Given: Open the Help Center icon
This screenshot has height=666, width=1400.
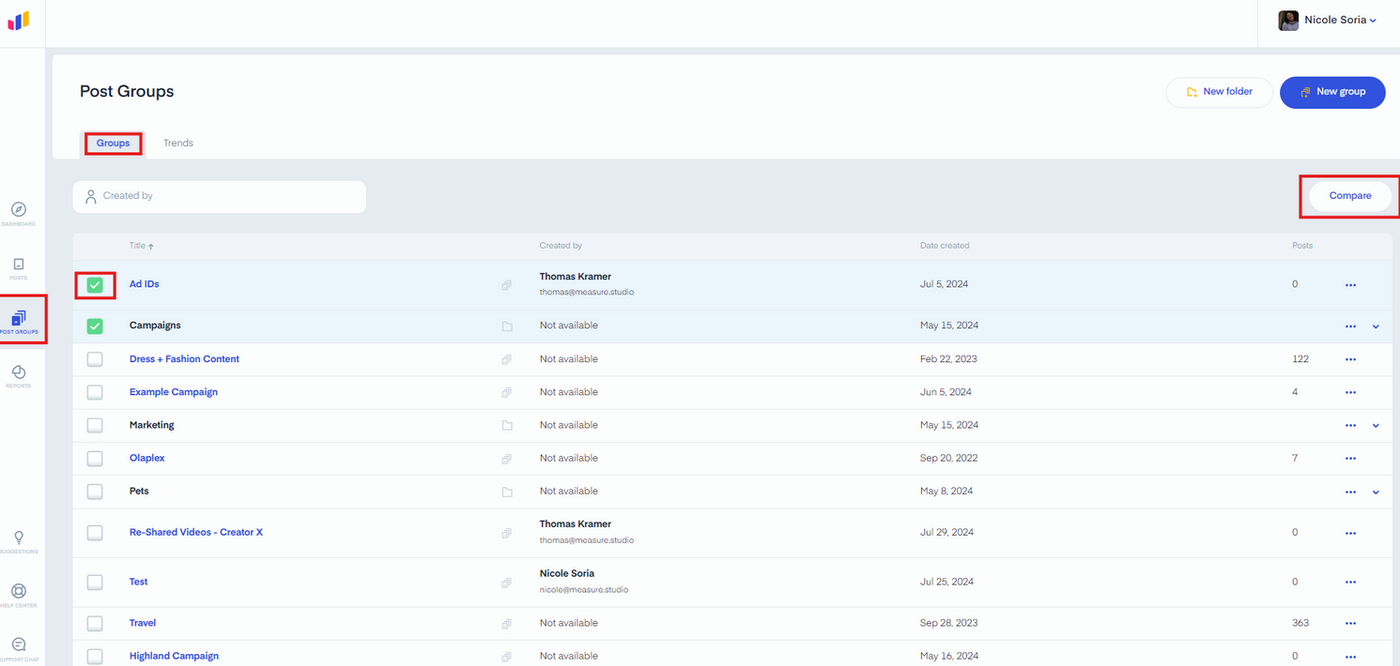Looking at the screenshot, I should click(18, 591).
